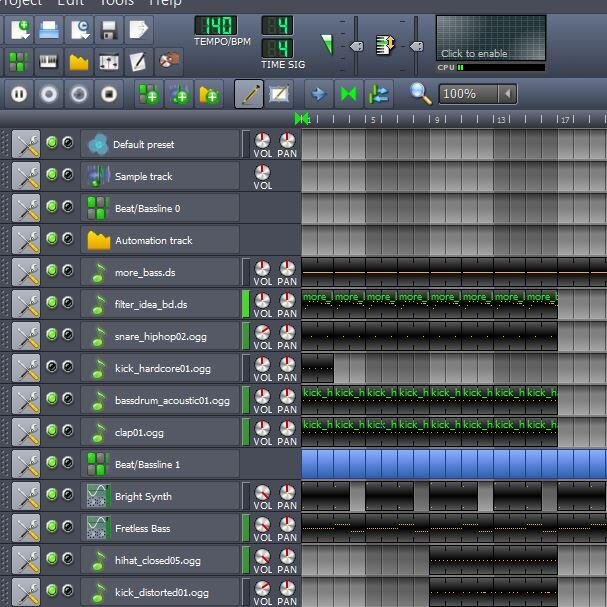Toggle loop points green button
The width and height of the screenshot is (607, 607).
click(349, 94)
